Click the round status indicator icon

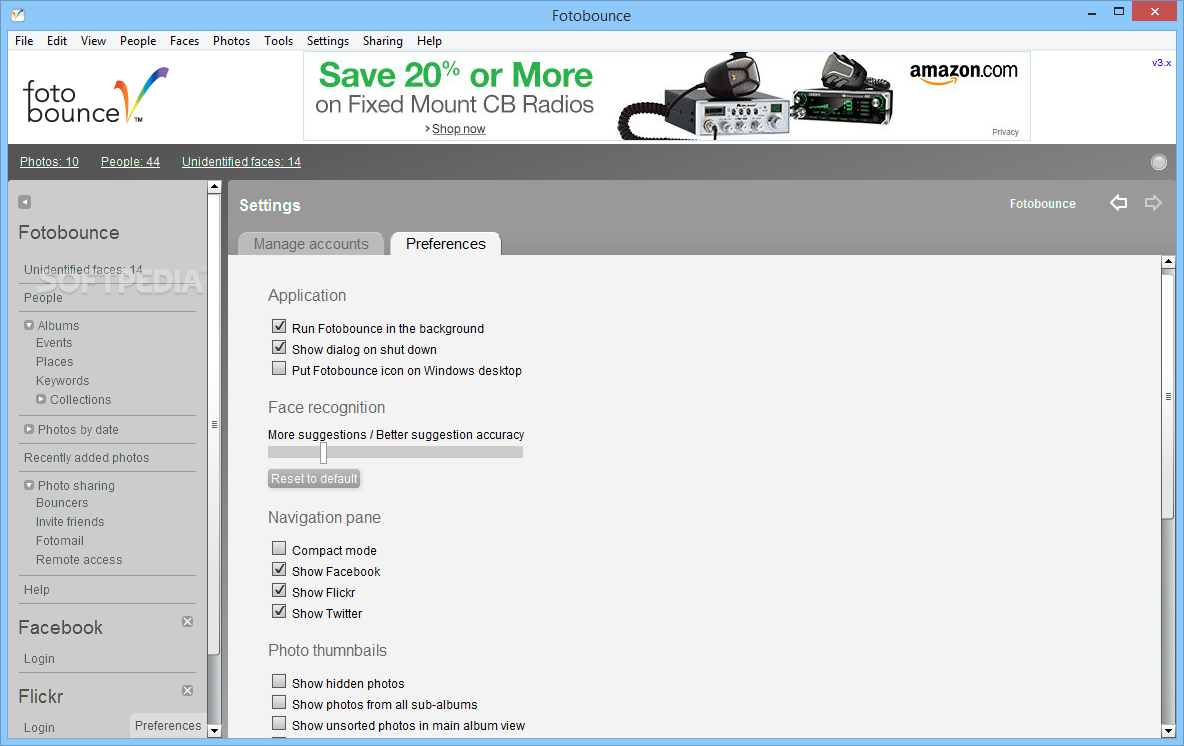pyautogui.click(x=1158, y=162)
